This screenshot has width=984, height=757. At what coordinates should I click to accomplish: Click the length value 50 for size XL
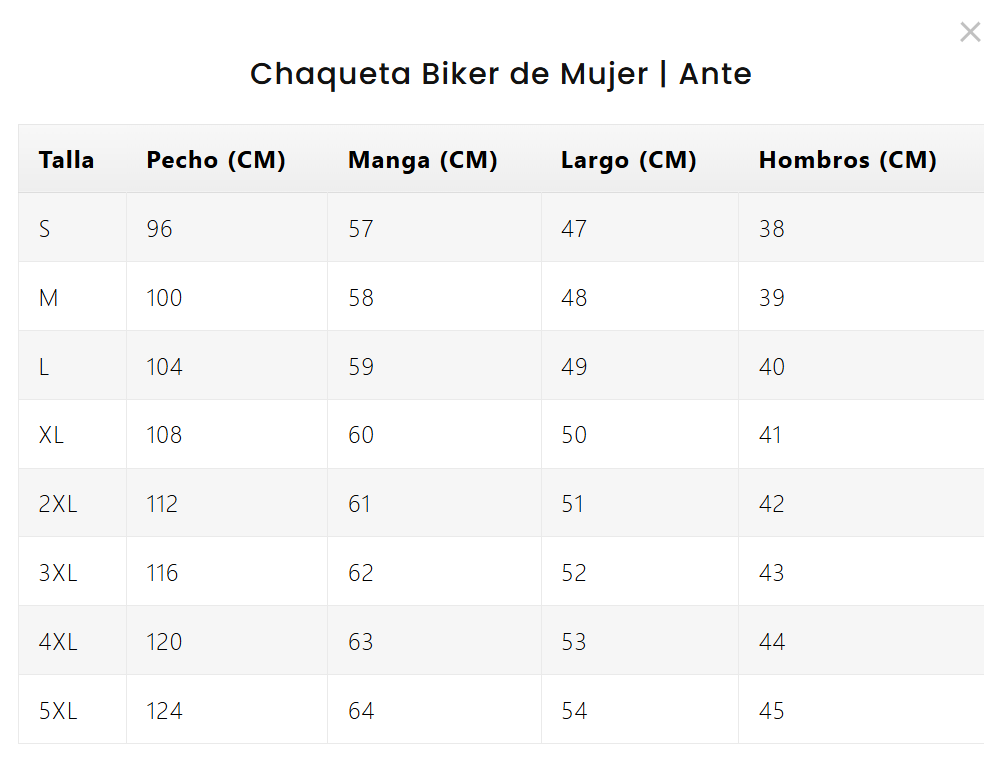pos(573,434)
